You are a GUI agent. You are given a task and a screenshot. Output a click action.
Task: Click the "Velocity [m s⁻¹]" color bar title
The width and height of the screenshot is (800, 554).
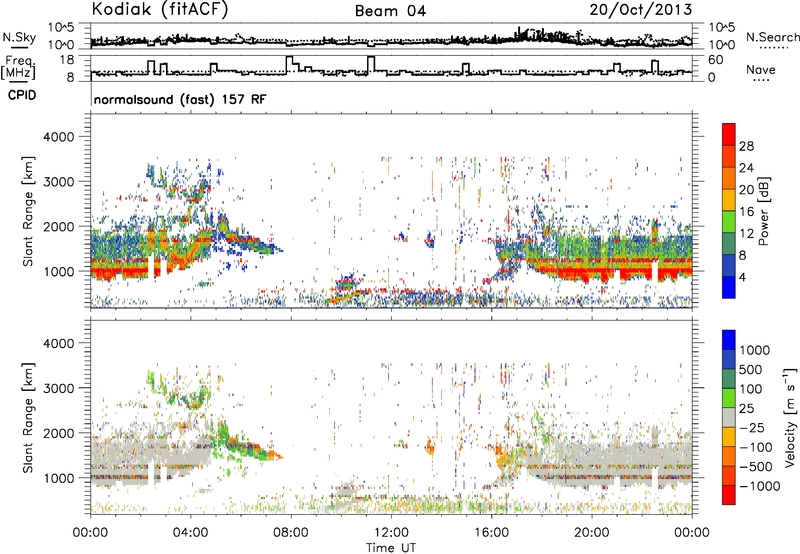click(x=790, y=417)
